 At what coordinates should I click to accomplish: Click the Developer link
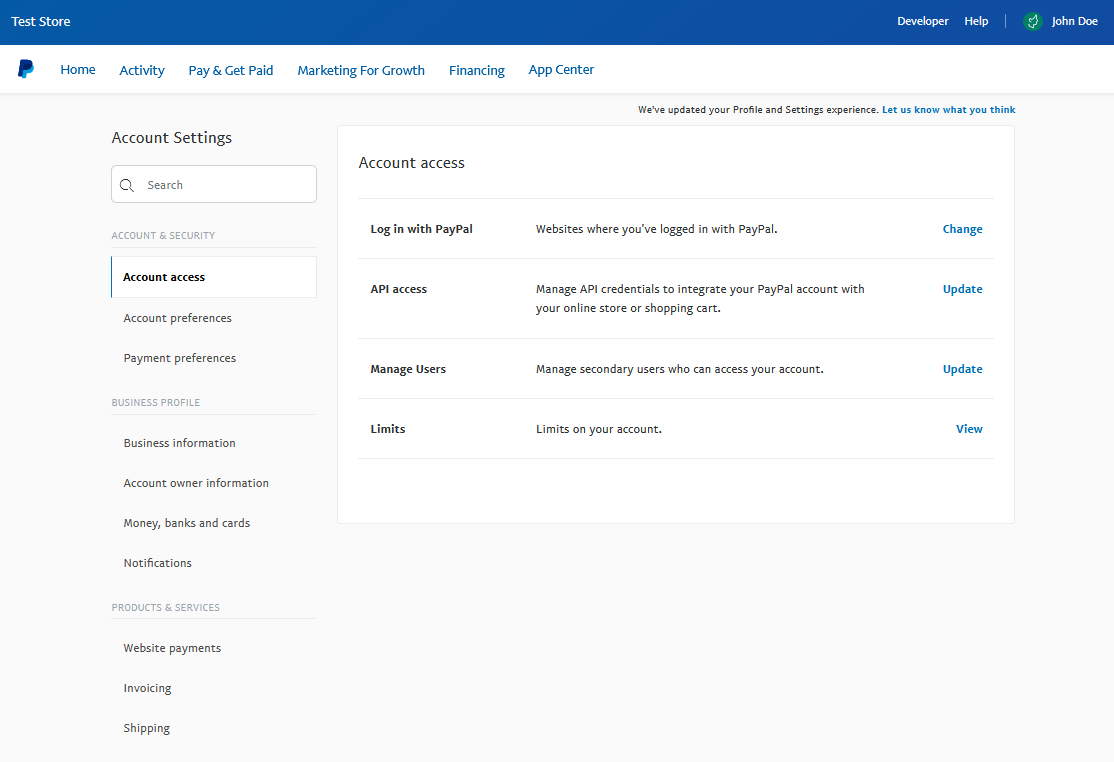coord(922,21)
